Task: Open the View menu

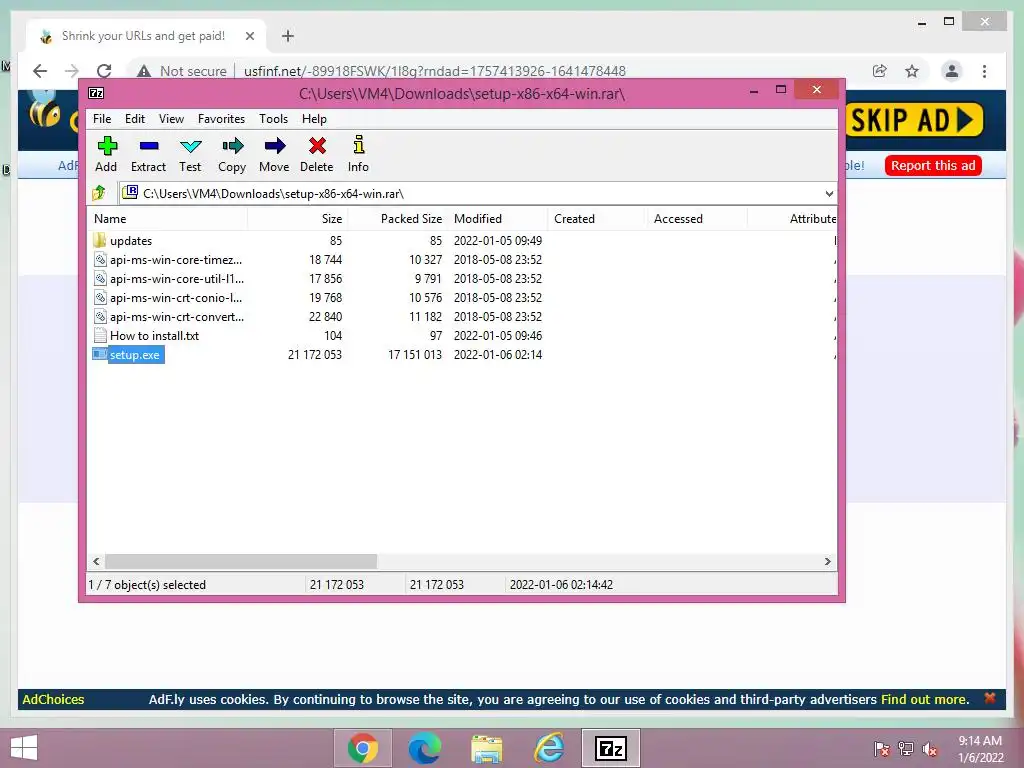Action: coord(171,119)
